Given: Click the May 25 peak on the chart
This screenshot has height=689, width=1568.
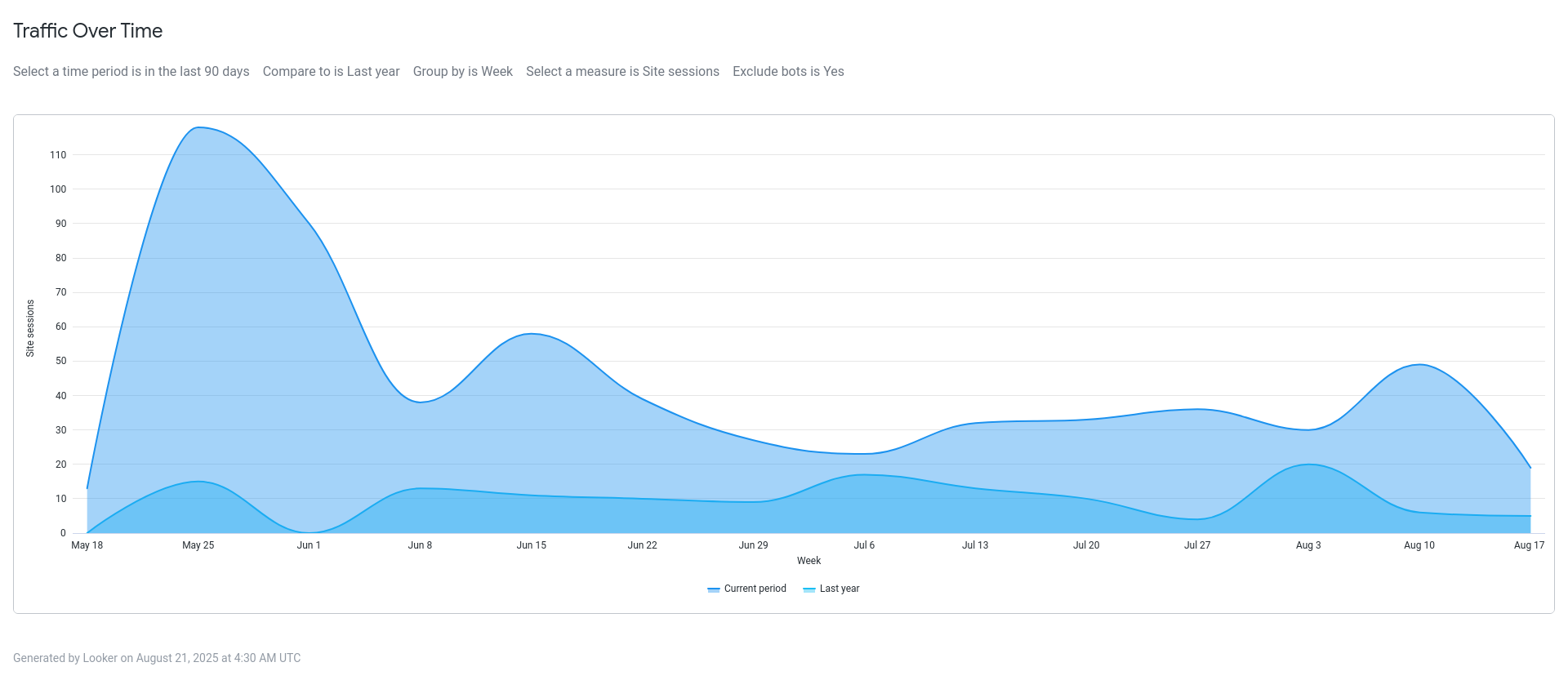Looking at the screenshot, I should coord(198,128).
